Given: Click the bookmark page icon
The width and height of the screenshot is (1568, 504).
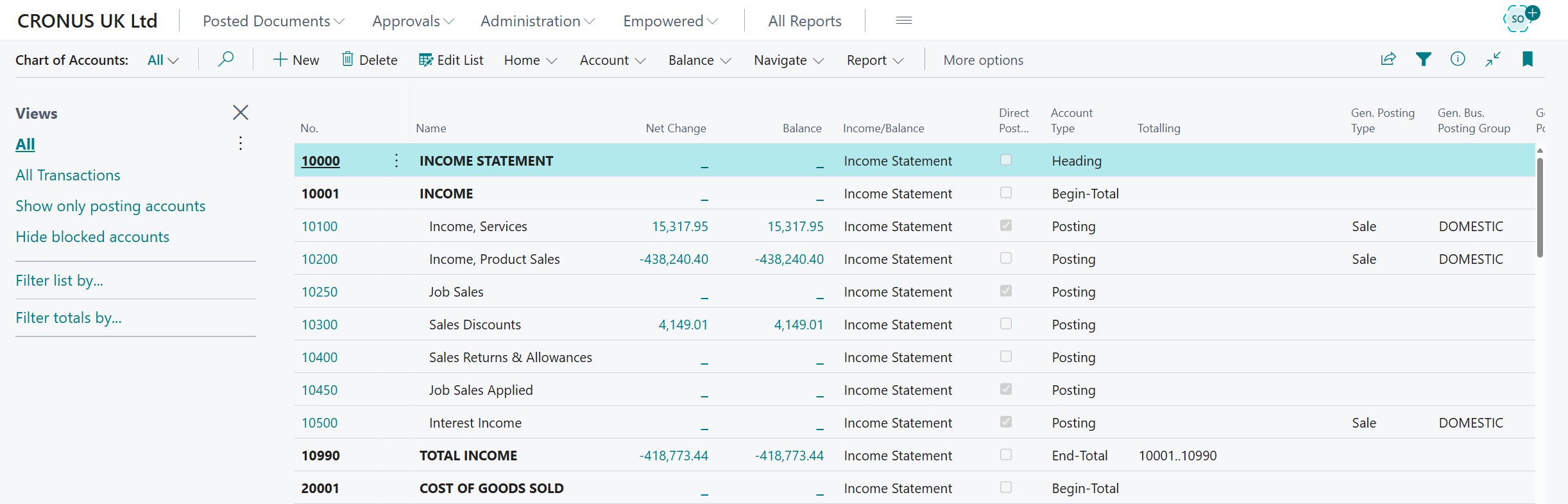Looking at the screenshot, I should [1528, 59].
